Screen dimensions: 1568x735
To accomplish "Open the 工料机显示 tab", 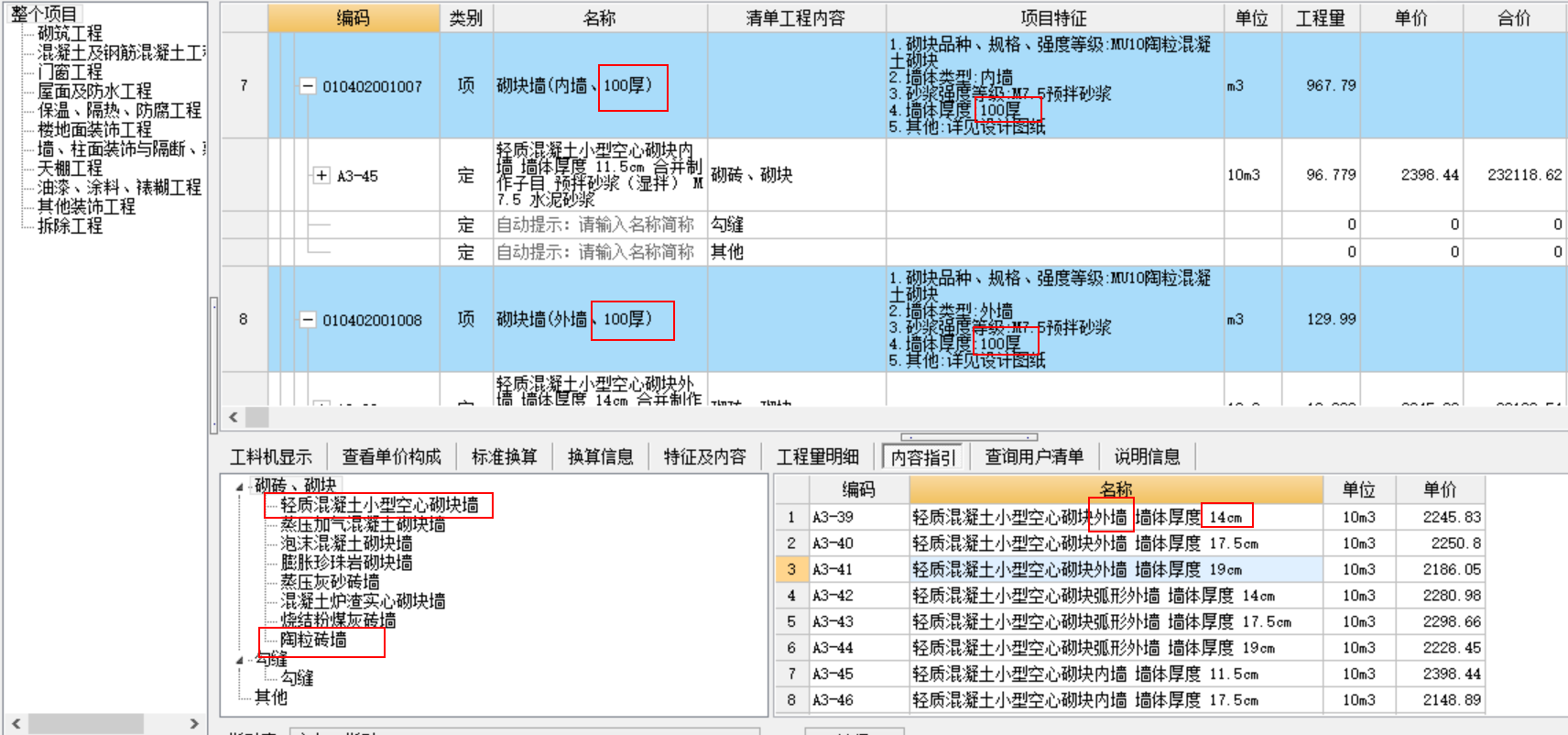I will [271, 456].
